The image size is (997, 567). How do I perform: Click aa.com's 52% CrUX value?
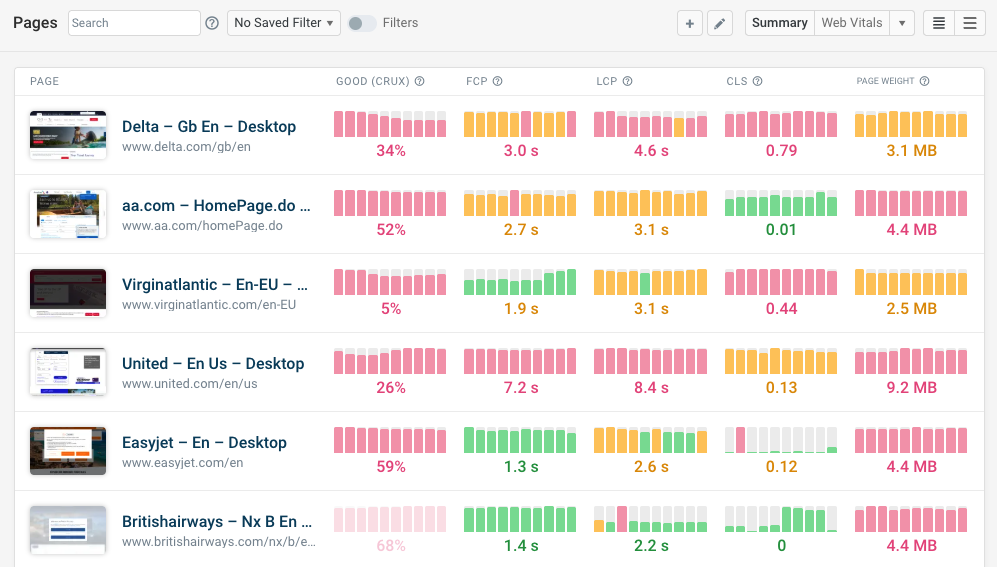(x=390, y=229)
